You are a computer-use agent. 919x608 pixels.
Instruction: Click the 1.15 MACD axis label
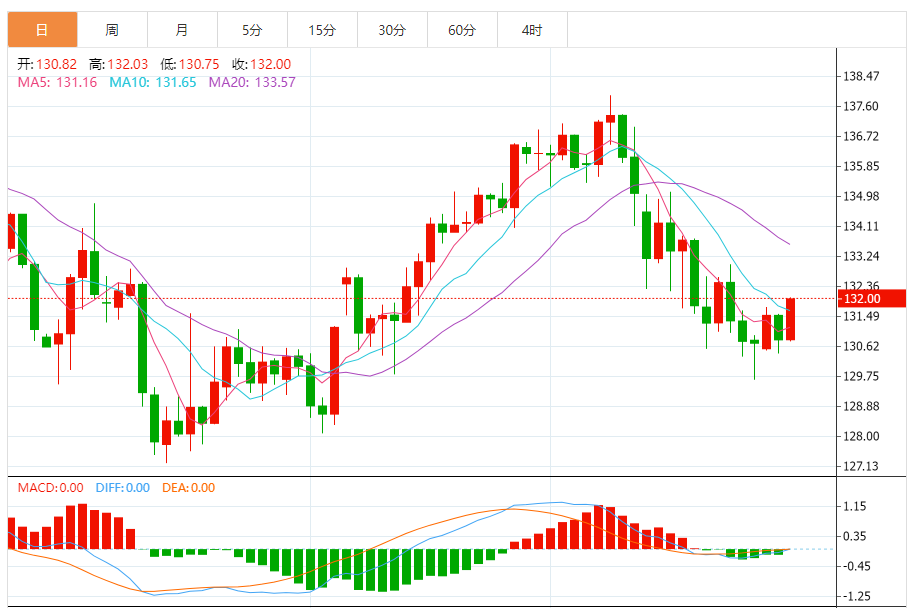pyautogui.click(x=855, y=506)
